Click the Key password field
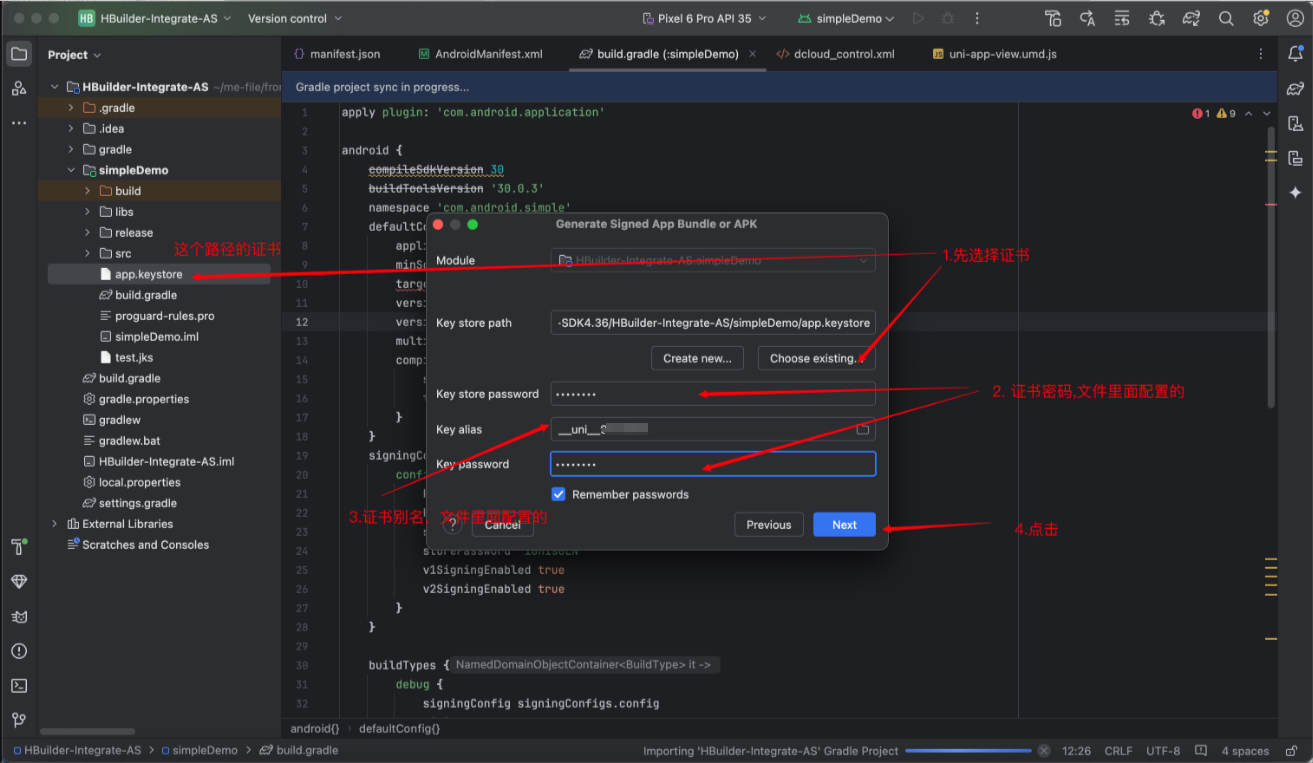The image size is (1313, 763). tap(713, 464)
